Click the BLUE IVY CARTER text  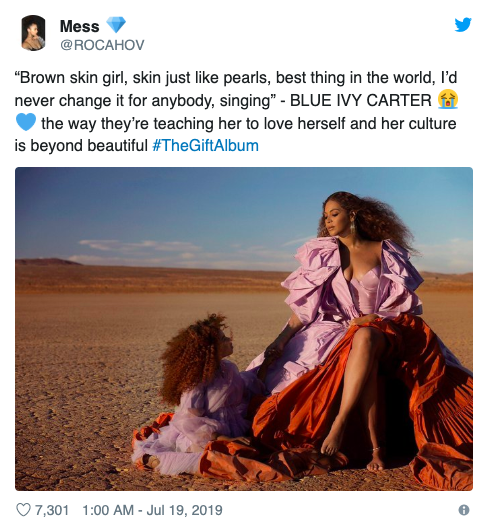[x=361, y=100]
